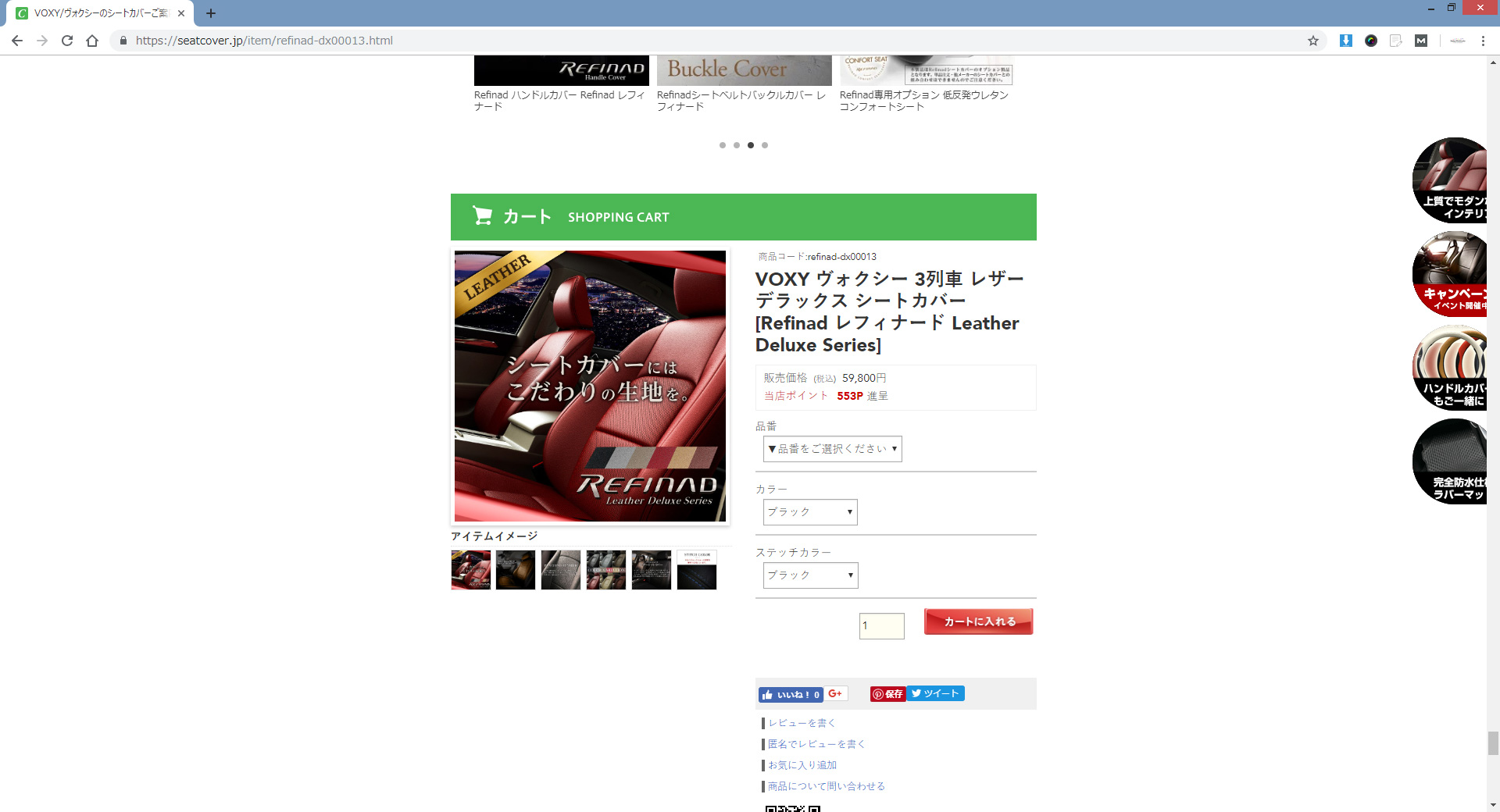
Task: Click the round dark extension icon
Action: [x=1371, y=41]
